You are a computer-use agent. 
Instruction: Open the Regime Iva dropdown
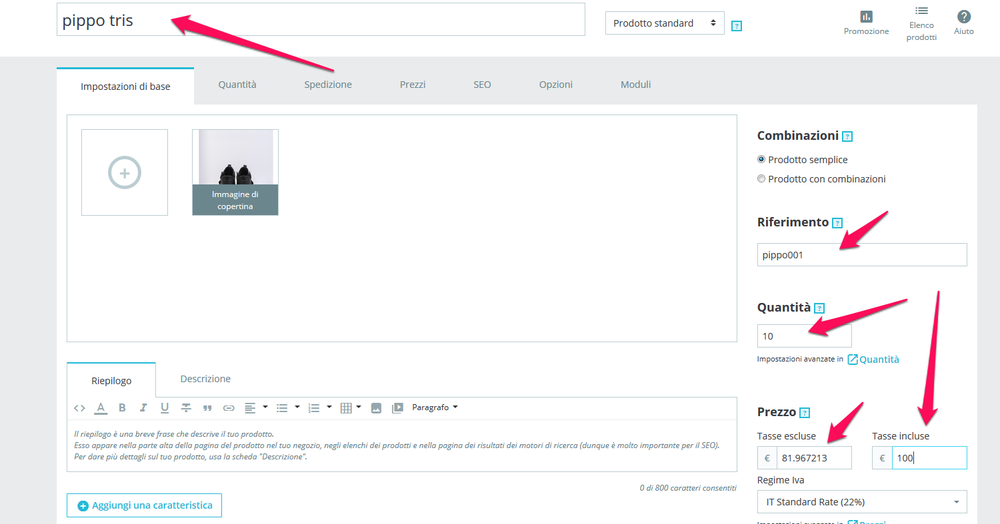(862, 502)
